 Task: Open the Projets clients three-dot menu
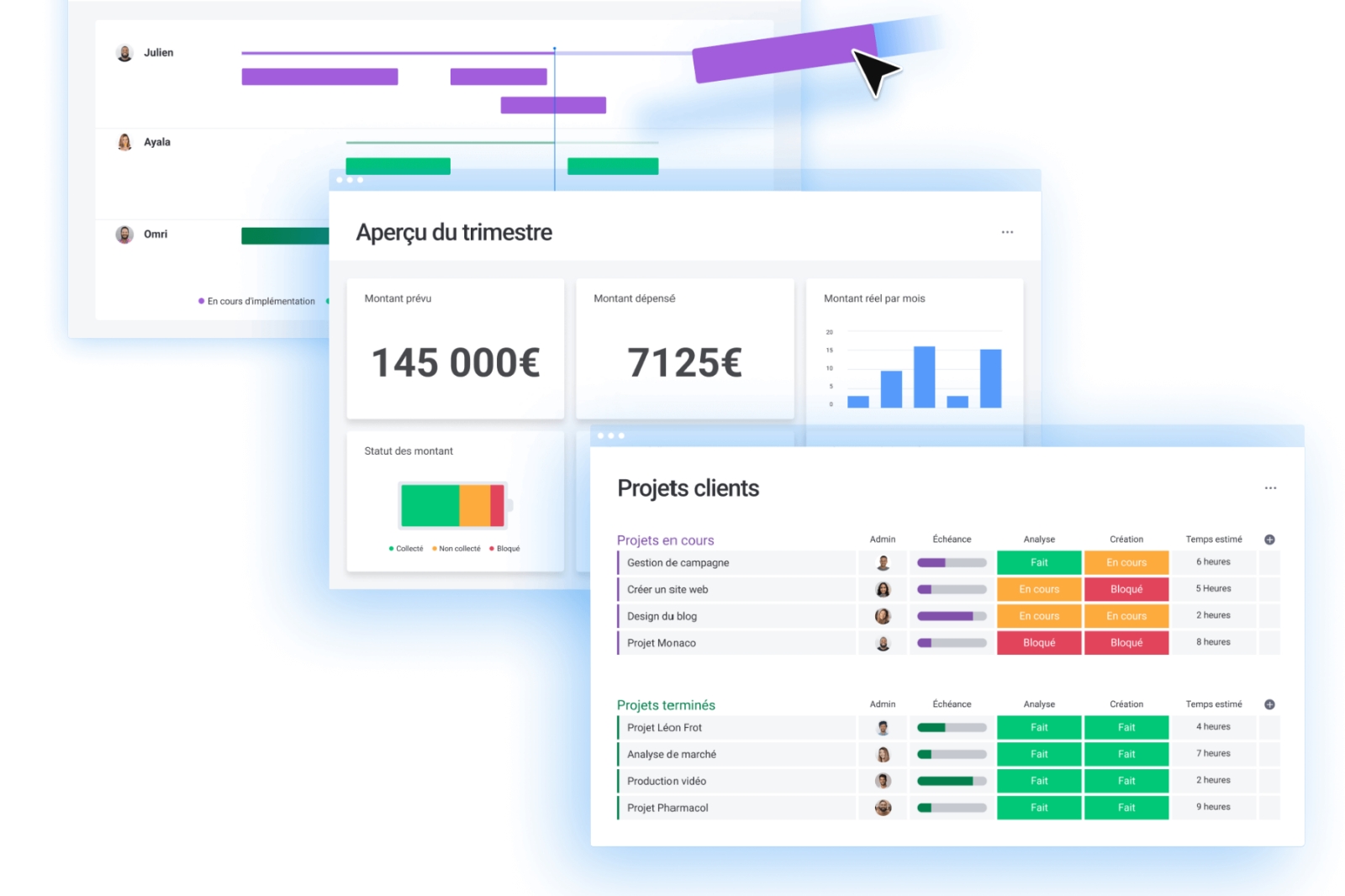tap(1269, 488)
